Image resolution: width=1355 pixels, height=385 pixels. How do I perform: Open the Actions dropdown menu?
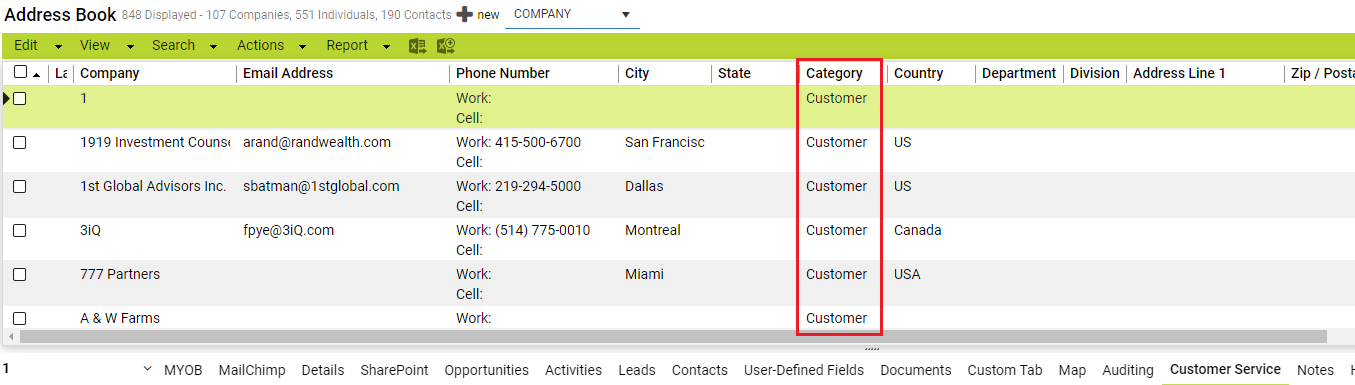(270, 46)
